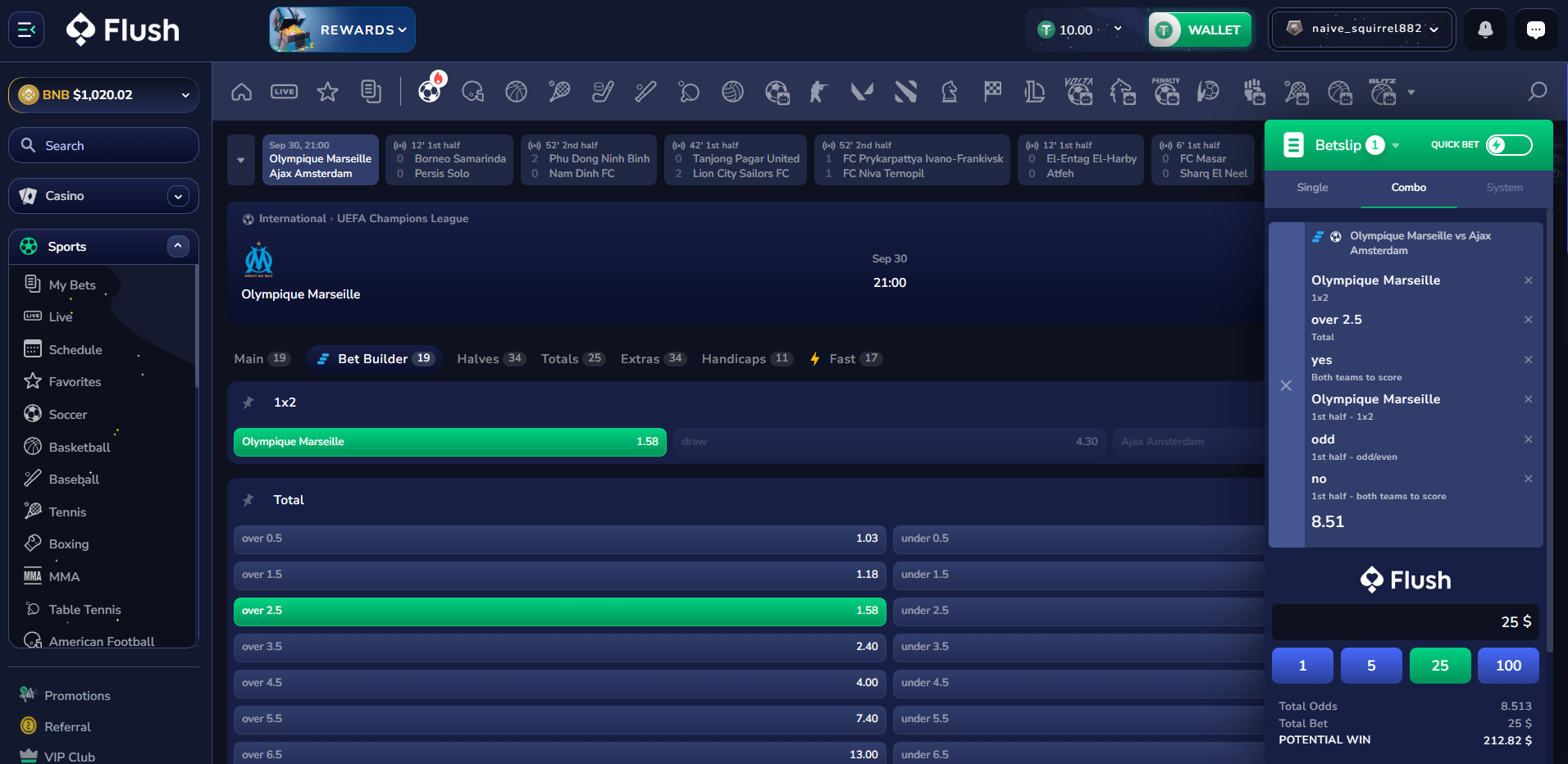Open the notifications bell

[x=1485, y=30]
